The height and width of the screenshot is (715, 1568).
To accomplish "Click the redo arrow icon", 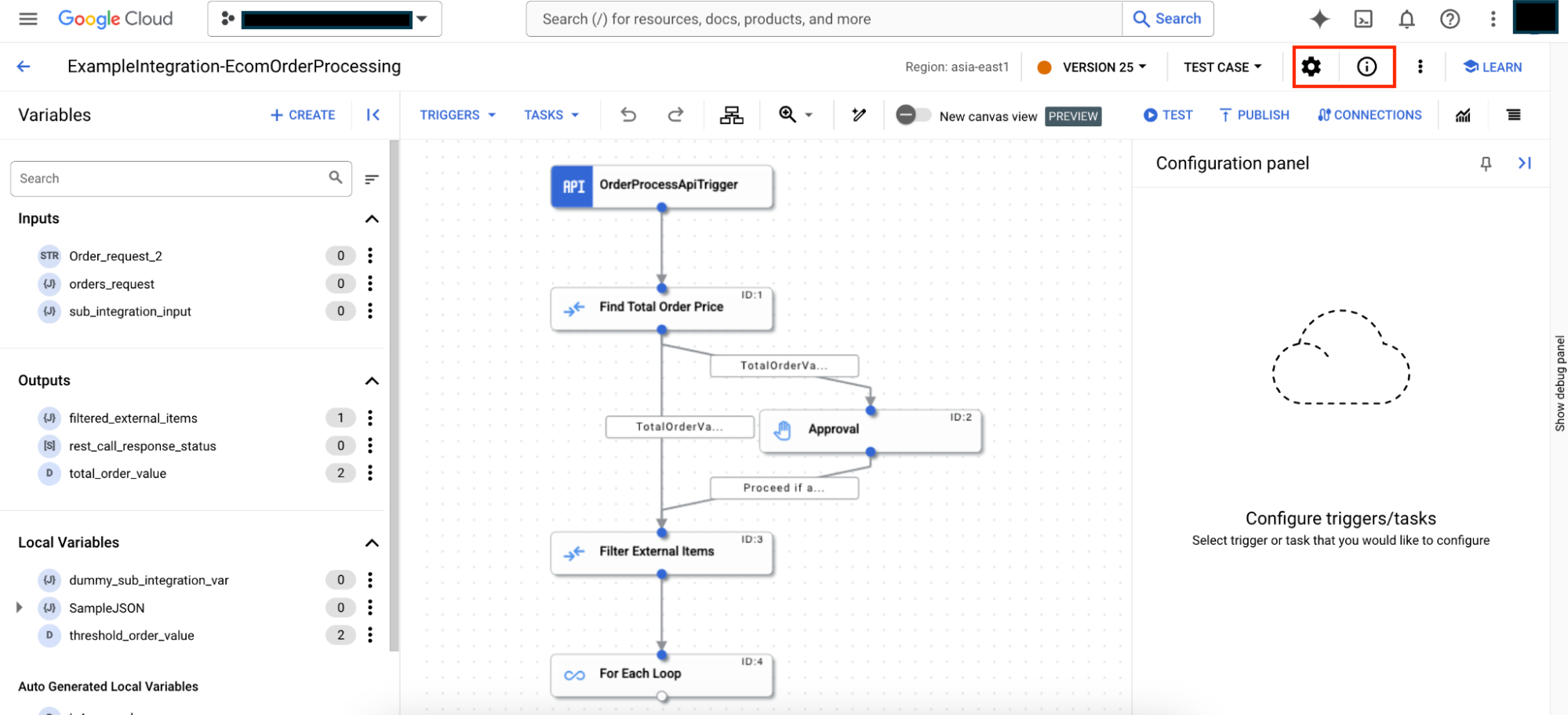I will pos(675,115).
